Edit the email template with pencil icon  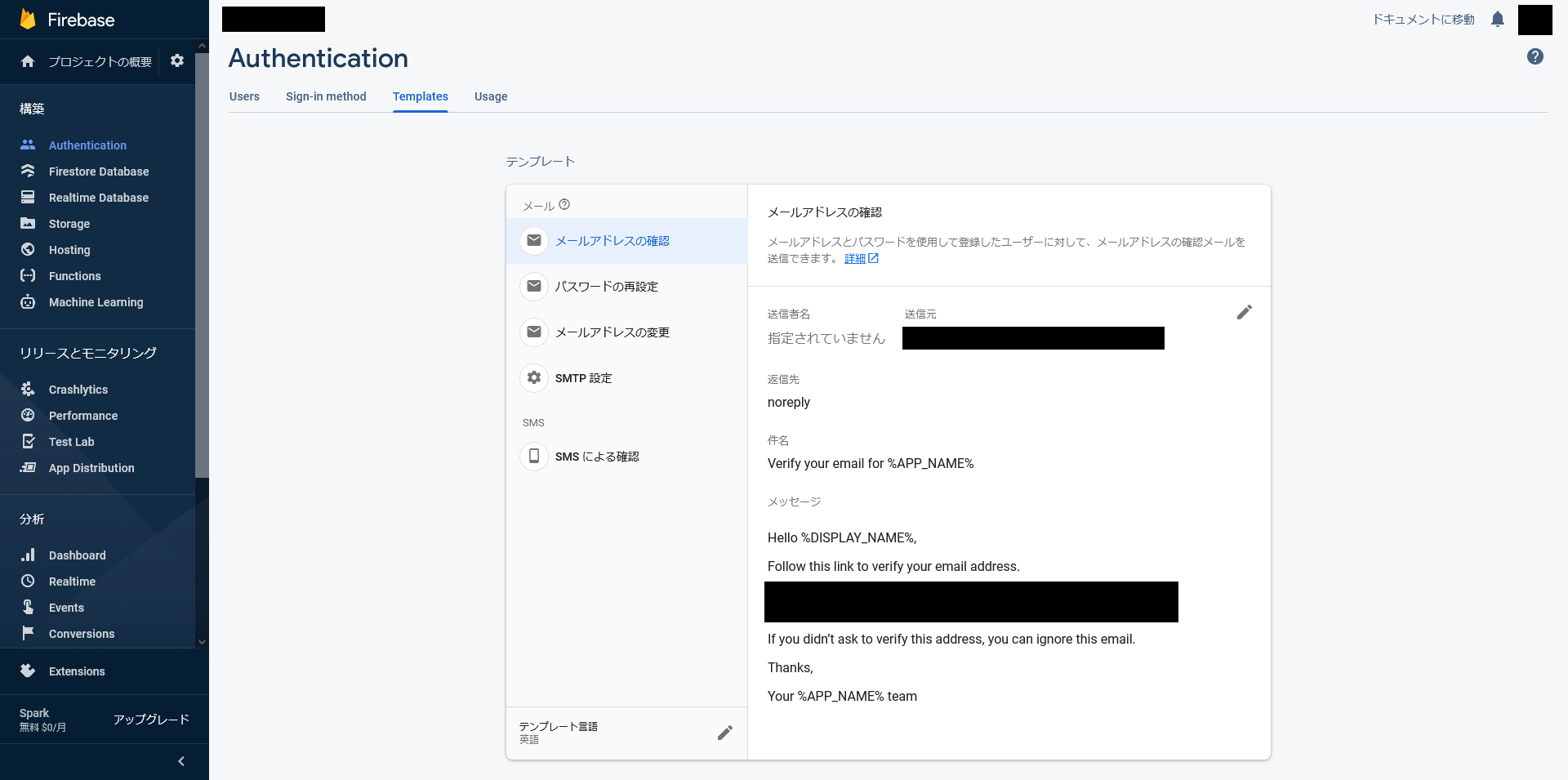(x=1244, y=313)
